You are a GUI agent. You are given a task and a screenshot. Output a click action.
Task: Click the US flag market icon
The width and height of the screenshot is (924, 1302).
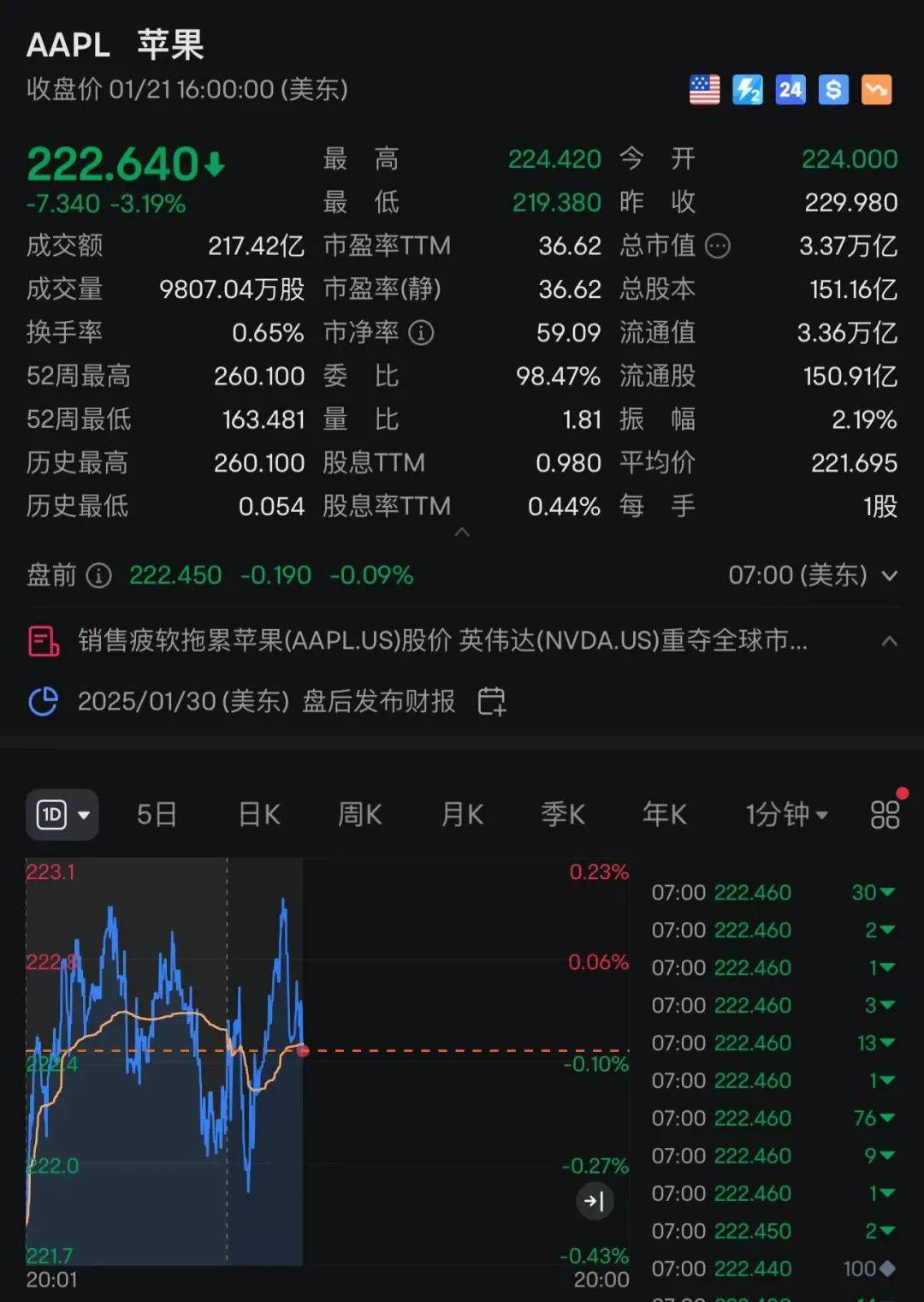(x=703, y=89)
